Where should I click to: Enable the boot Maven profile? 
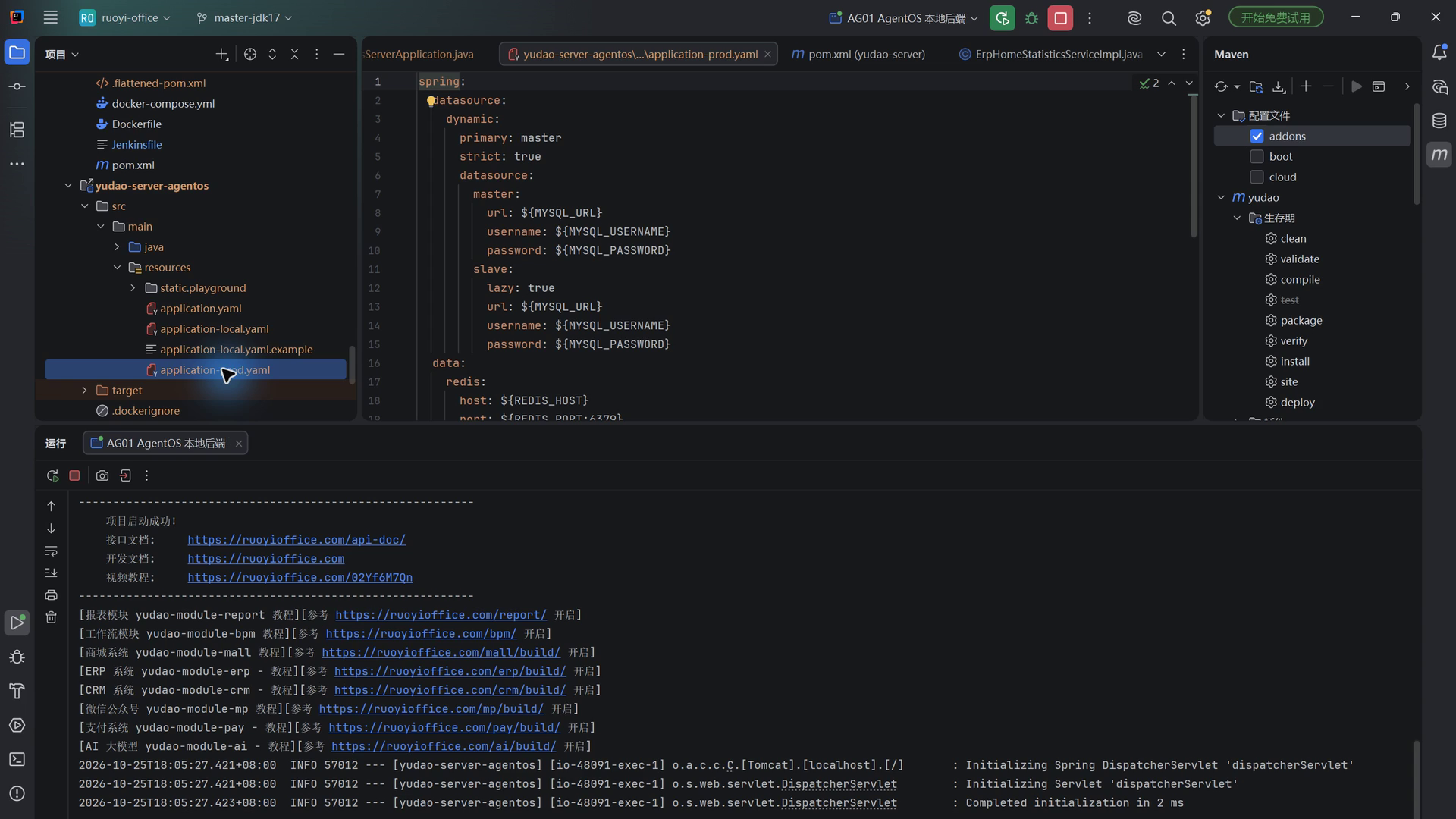pos(1257,156)
